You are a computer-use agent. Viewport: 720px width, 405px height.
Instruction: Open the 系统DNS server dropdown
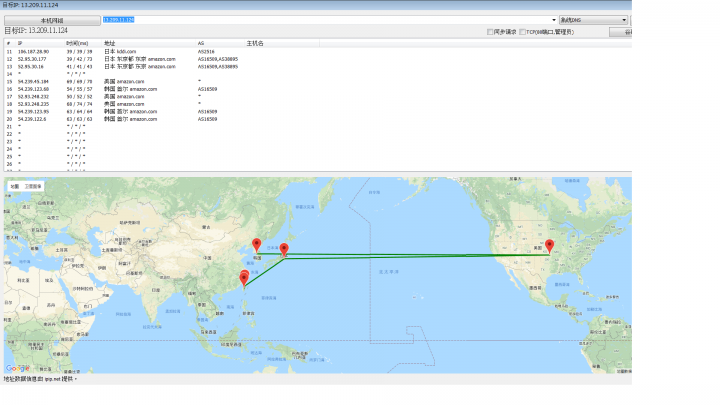593,20
